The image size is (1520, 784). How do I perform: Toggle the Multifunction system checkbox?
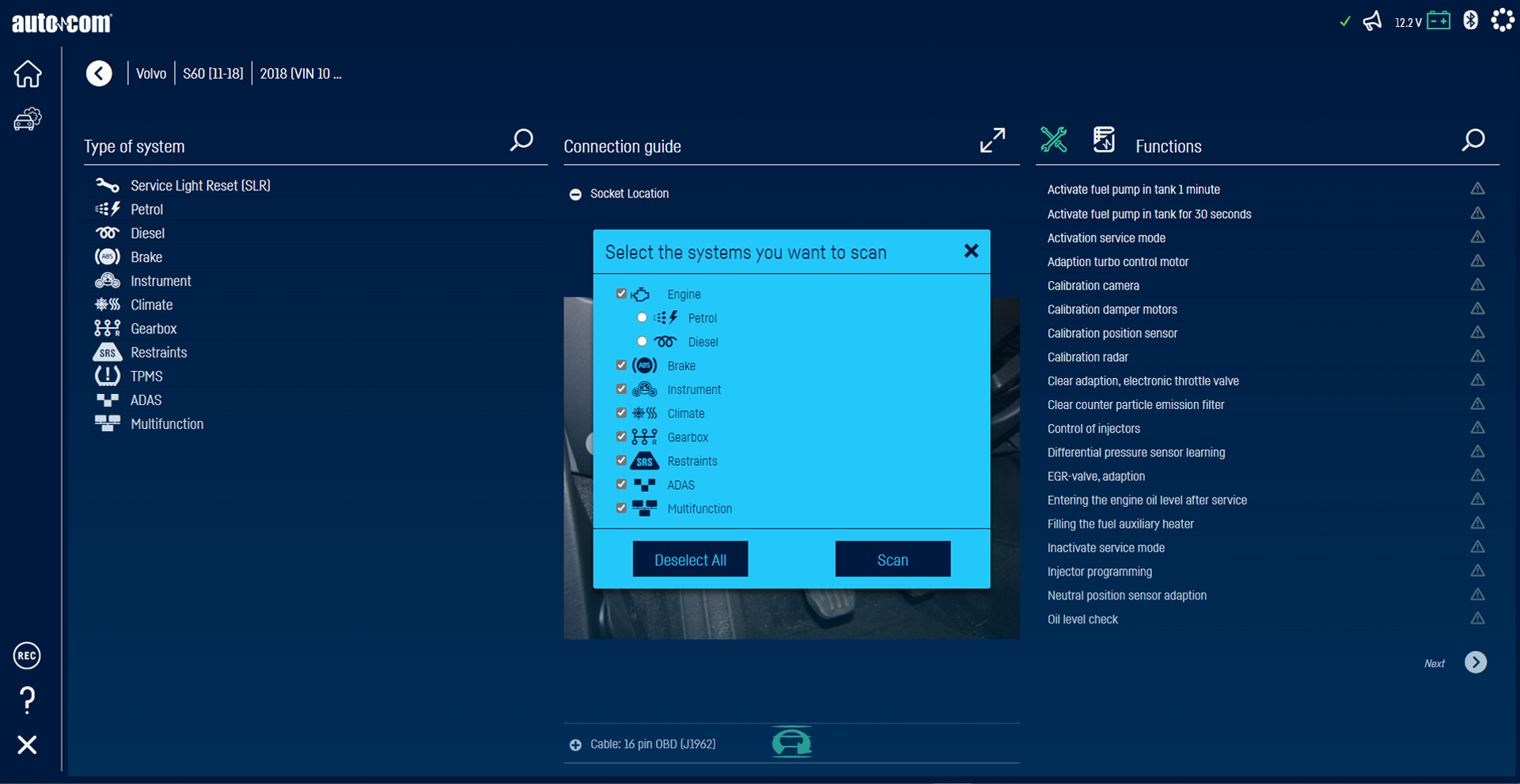621,509
